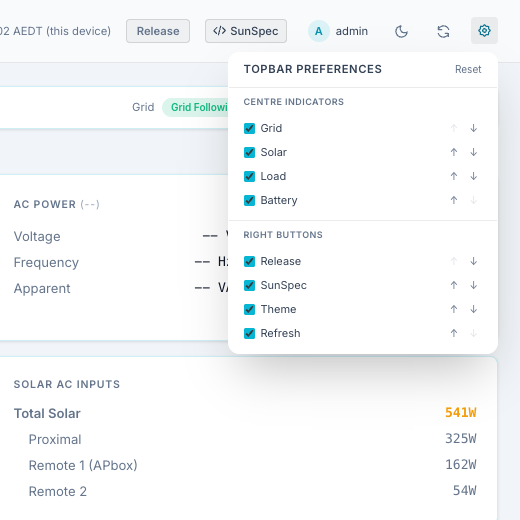
Task: Disable the SunSpec button checkbox
Action: 249,285
